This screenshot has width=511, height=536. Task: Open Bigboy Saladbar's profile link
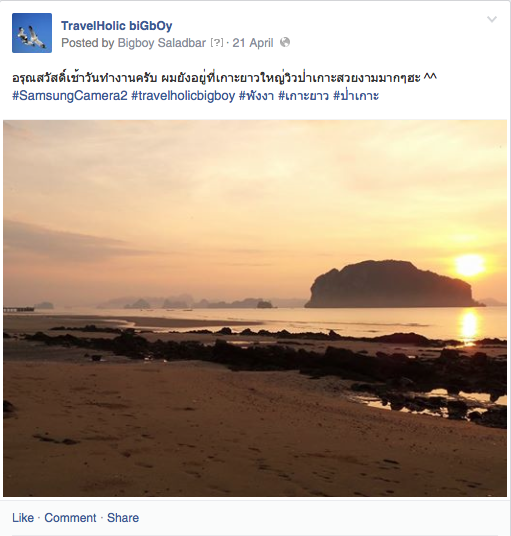pyautogui.click(x=162, y=43)
